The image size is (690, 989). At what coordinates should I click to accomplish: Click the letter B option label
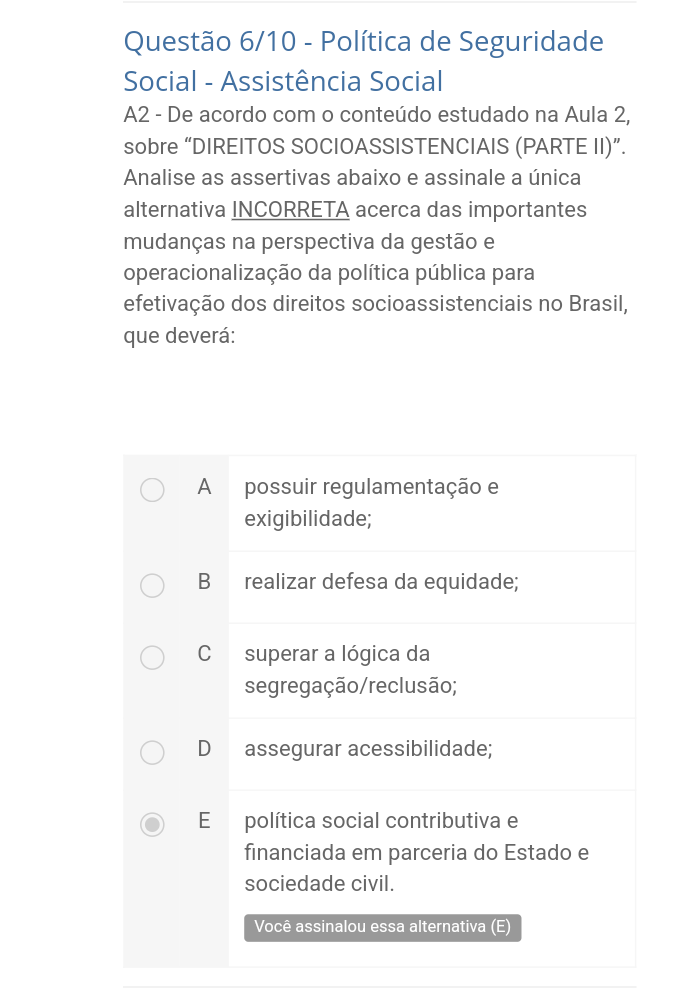click(x=205, y=582)
